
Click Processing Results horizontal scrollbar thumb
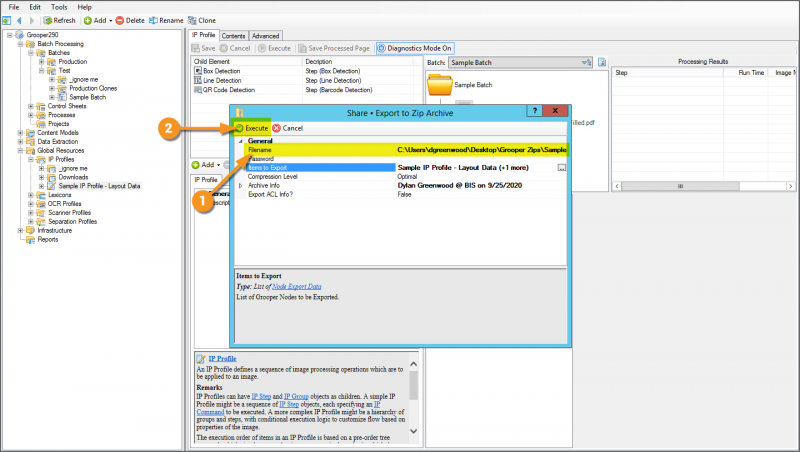(x=680, y=186)
